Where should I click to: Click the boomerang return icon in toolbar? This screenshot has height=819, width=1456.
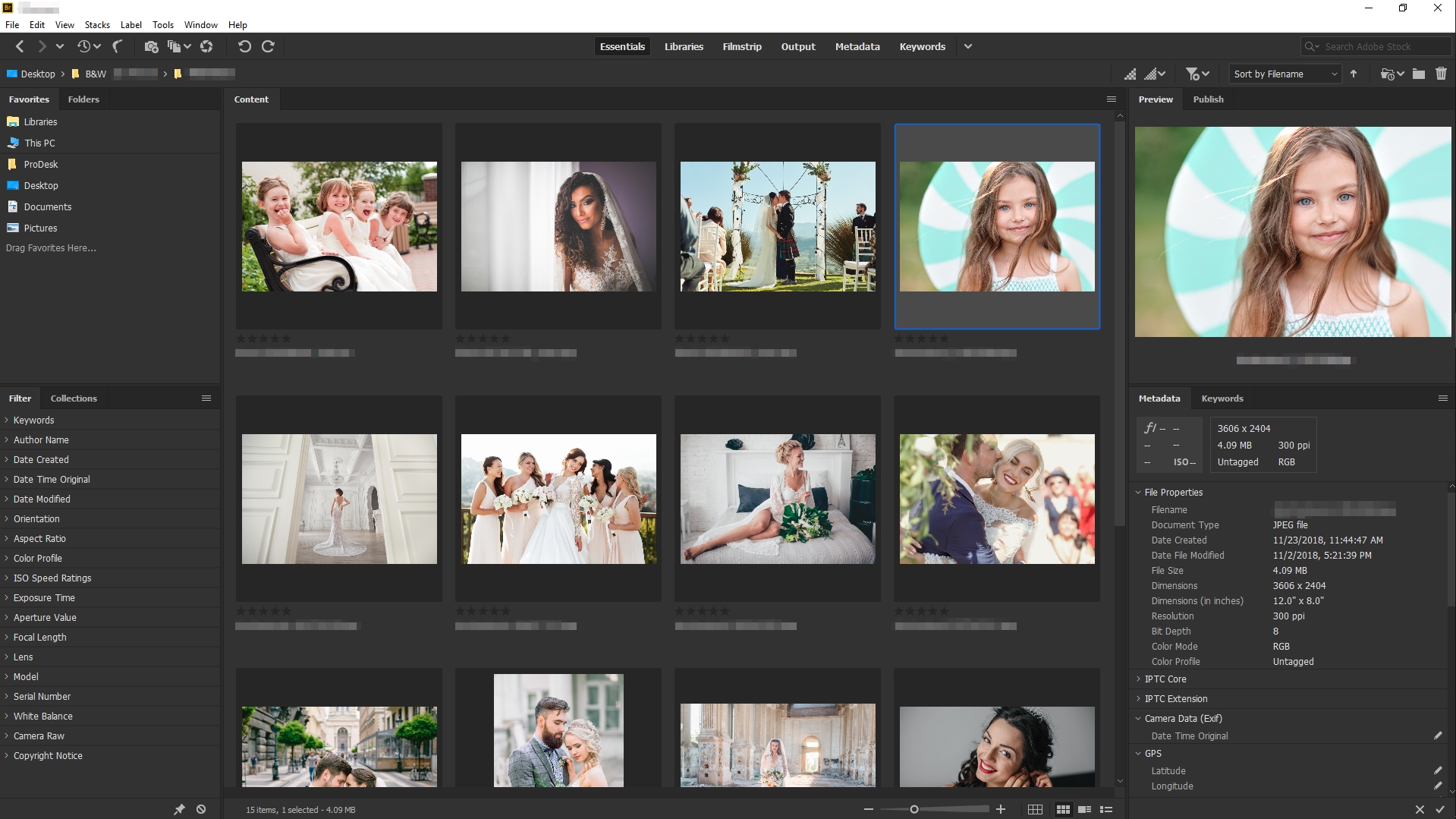click(117, 46)
